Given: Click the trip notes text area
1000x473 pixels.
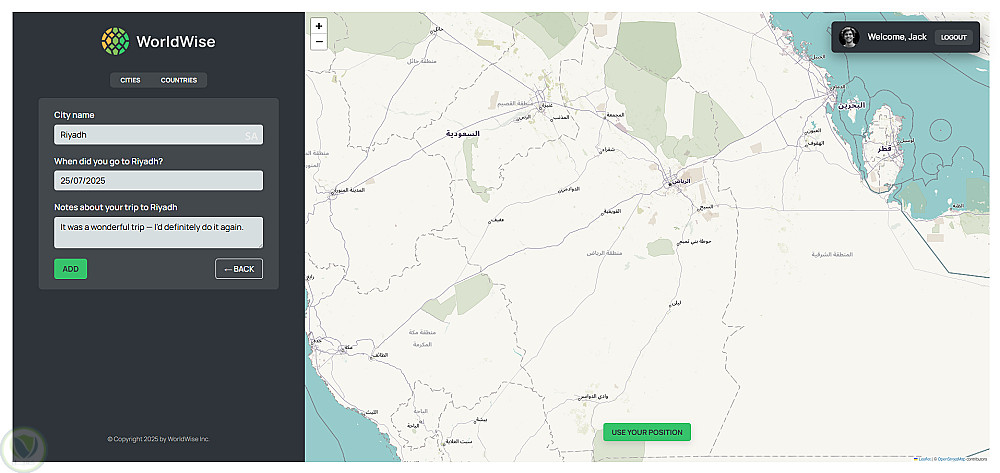Looking at the screenshot, I should click(x=158, y=232).
